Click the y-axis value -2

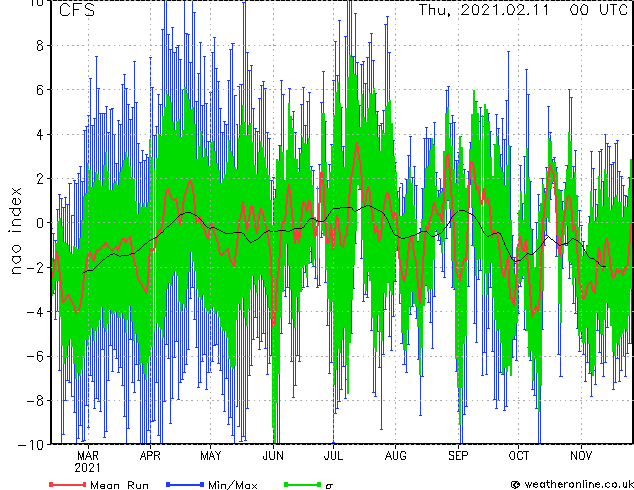(x=35, y=267)
